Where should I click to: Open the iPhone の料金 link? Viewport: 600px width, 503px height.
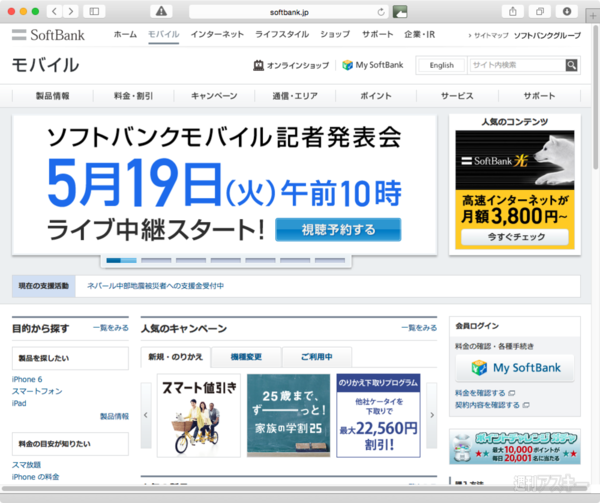pos(36,477)
